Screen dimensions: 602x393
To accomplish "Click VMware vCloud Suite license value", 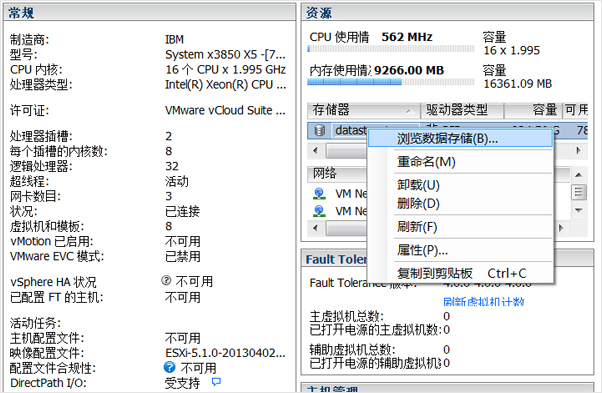I will [225, 110].
